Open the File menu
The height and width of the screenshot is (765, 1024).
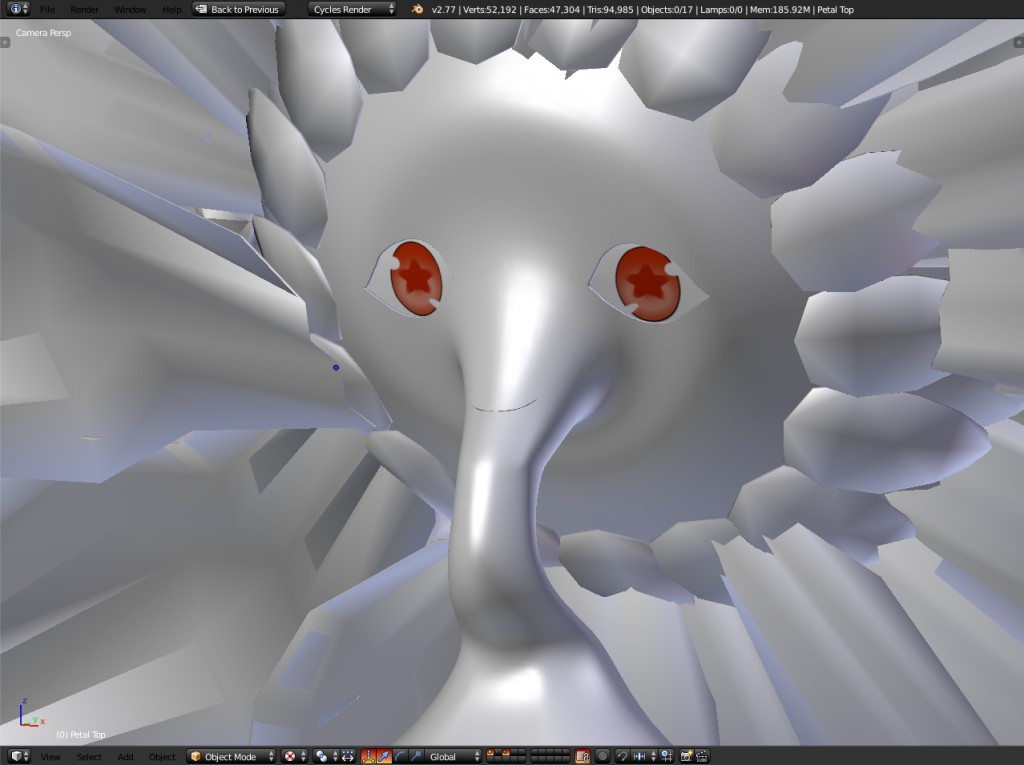pos(48,9)
